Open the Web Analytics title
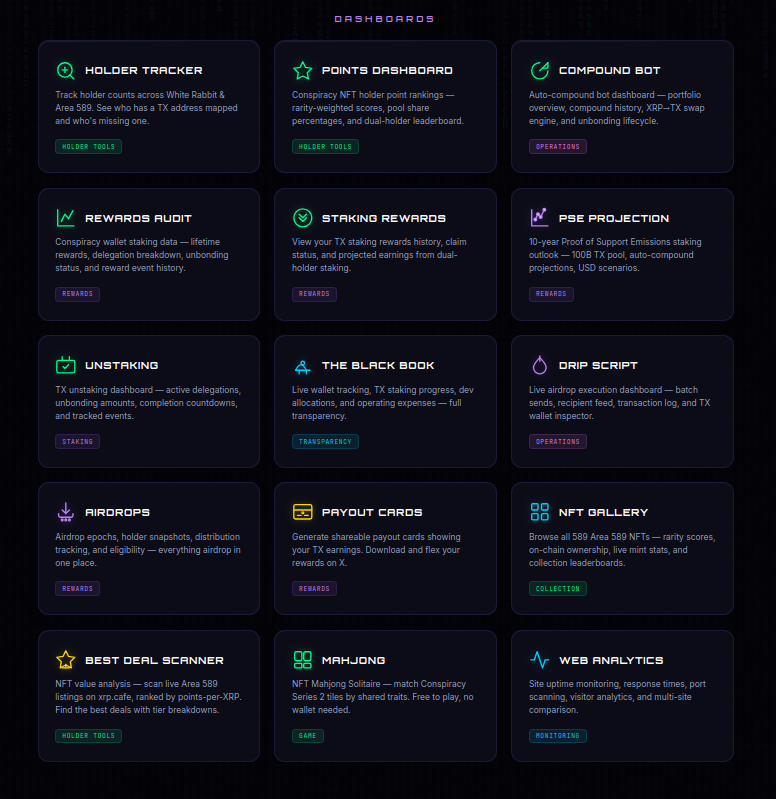The height and width of the screenshot is (799, 776). point(611,660)
